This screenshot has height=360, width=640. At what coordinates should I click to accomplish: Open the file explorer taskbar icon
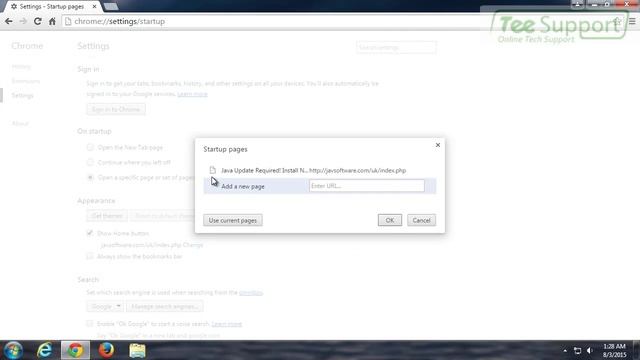click(137, 350)
